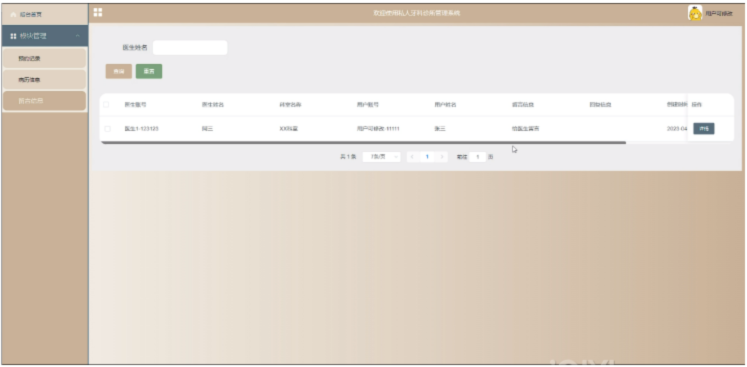Open the 预约记录 sidebar item
Image resolution: width=747 pixels, height=367 pixels.
tap(44, 58)
